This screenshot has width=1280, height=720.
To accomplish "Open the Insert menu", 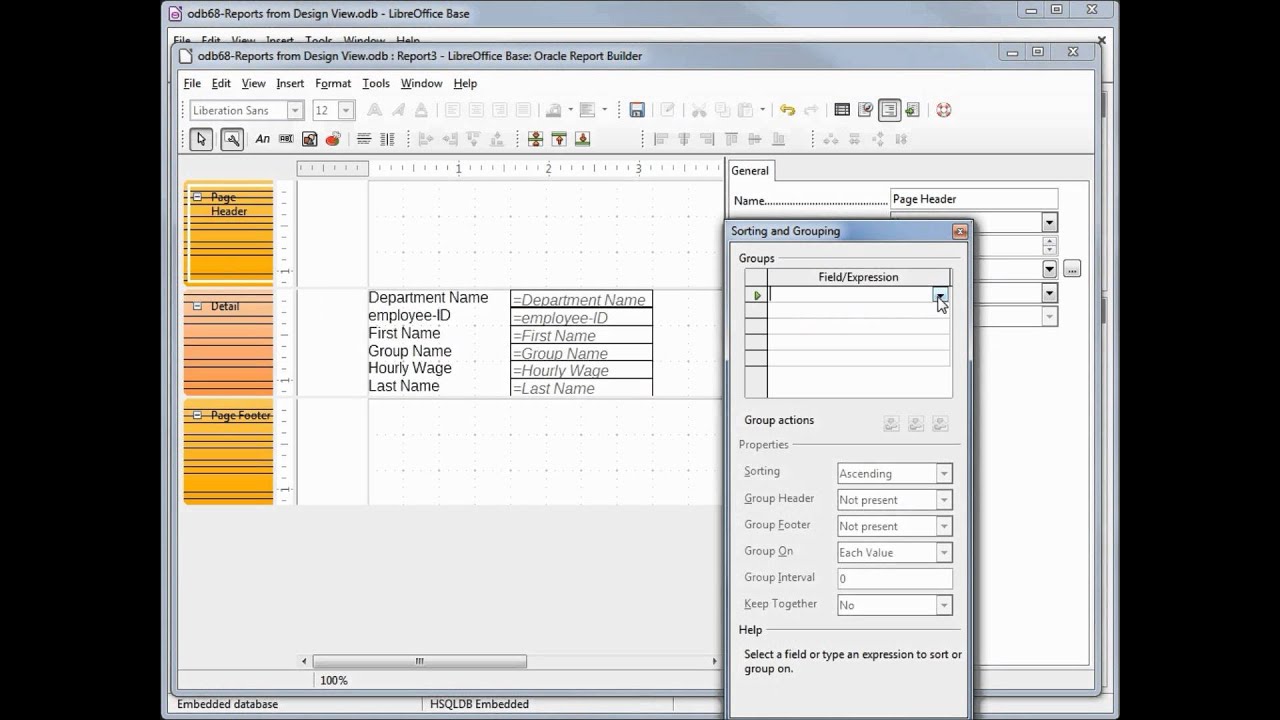I will click(x=290, y=84).
